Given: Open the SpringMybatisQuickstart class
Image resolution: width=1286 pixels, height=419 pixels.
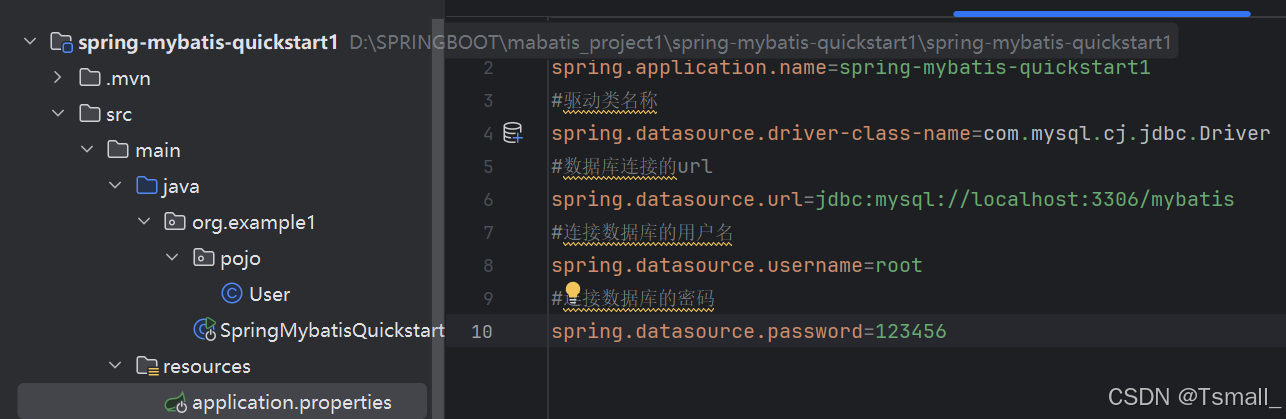Looking at the screenshot, I should pyautogui.click(x=332, y=330).
